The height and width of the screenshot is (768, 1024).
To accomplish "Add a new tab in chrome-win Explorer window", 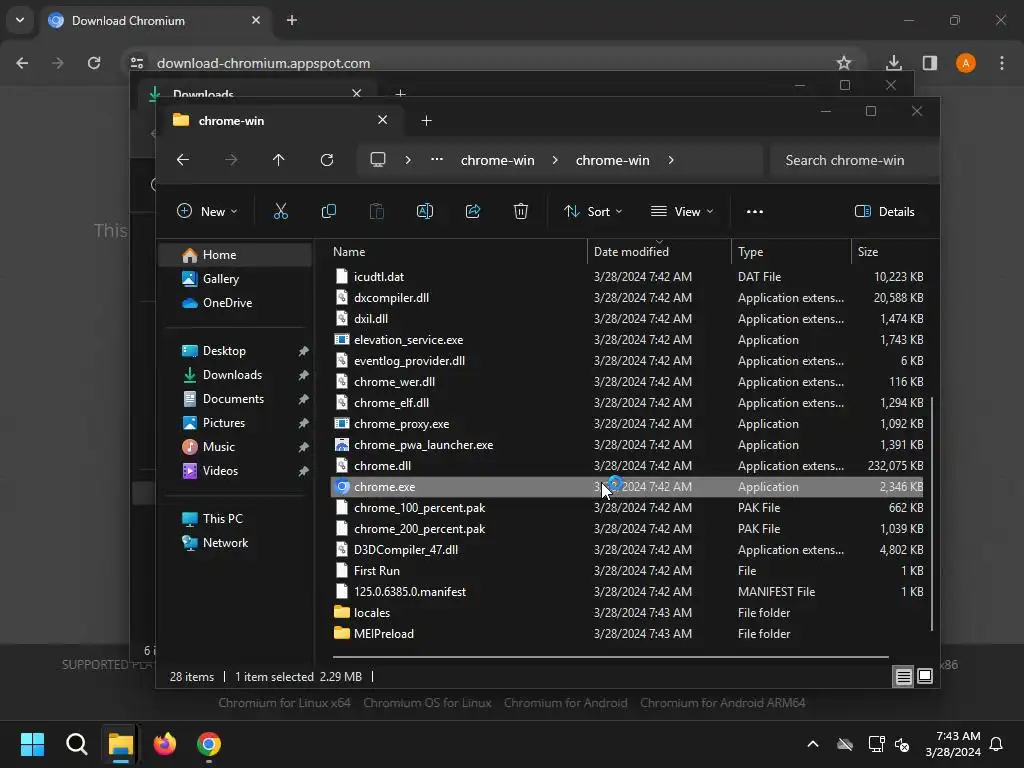I will [x=426, y=121].
